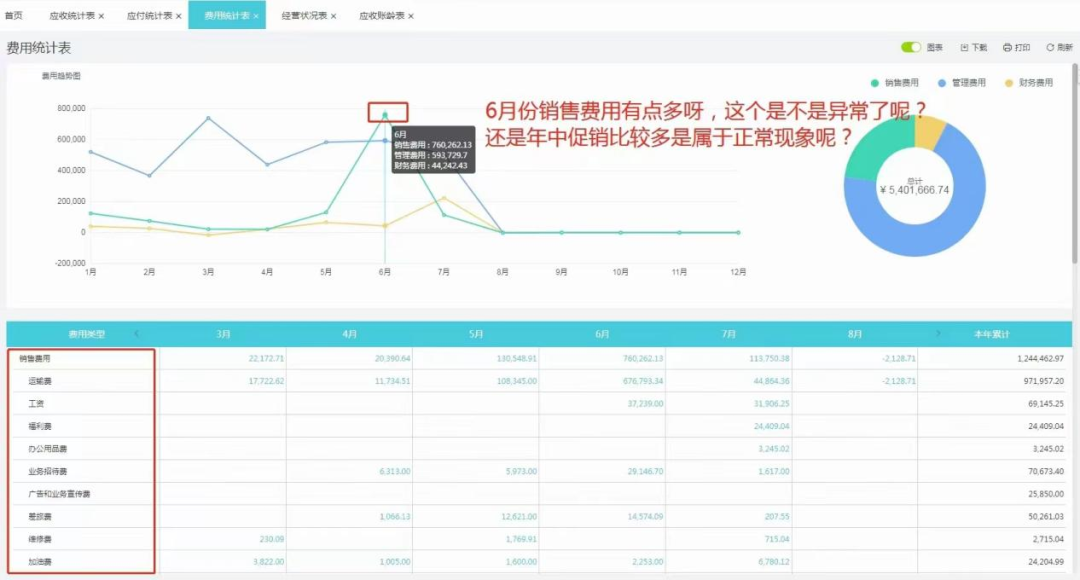The width and height of the screenshot is (1080, 580).
Task: Select the 工资 row
Action: tap(539, 404)
